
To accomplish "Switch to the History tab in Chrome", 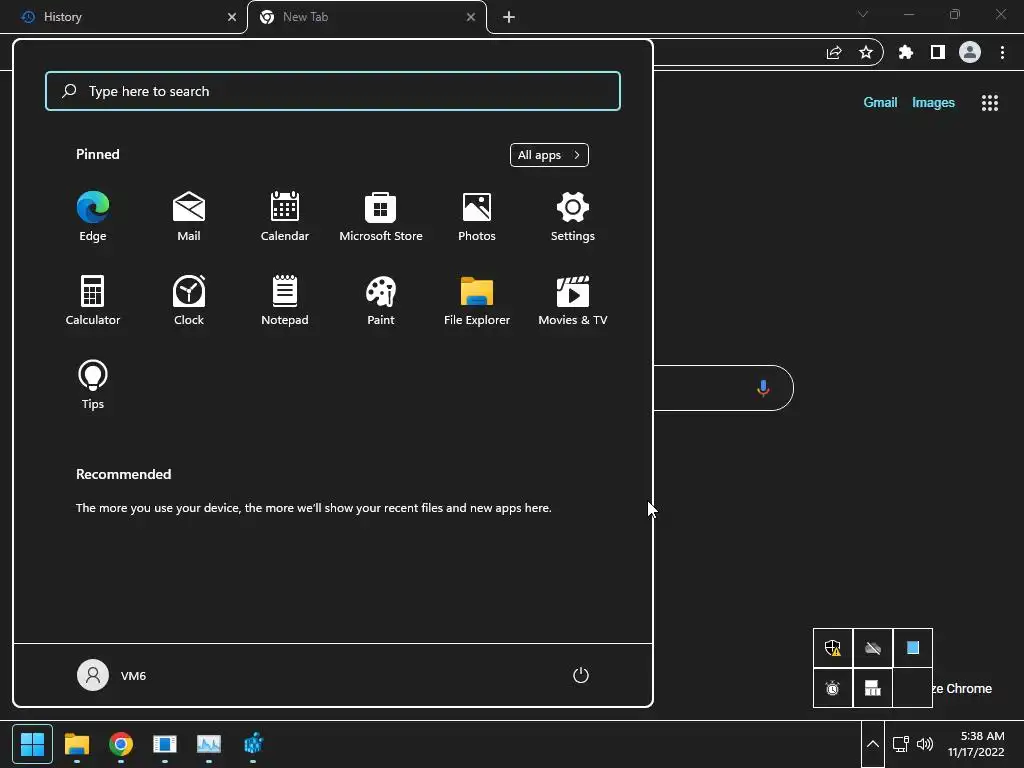I will coord(124,17).
